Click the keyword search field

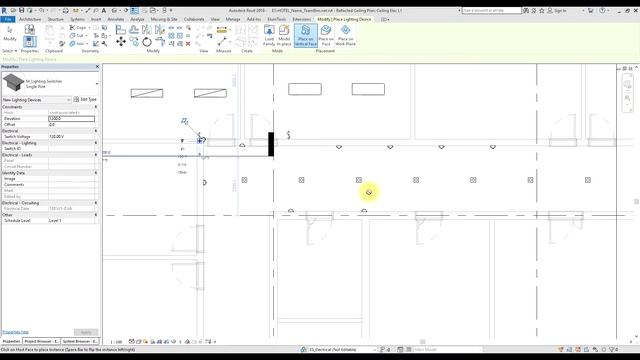tap(491, 10)
